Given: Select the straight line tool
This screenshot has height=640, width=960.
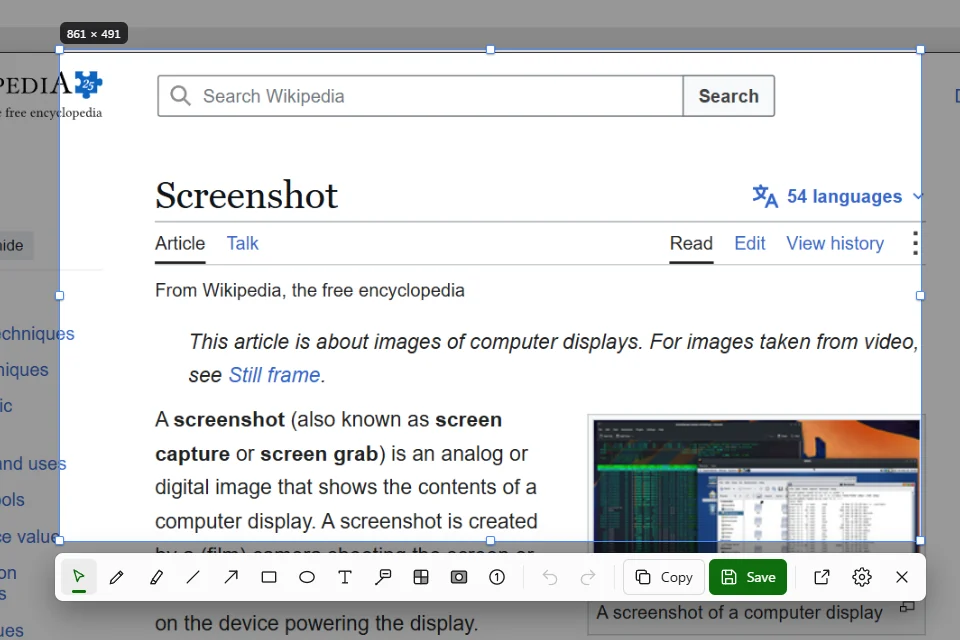Looking at the screenshot, I should 193,577.
